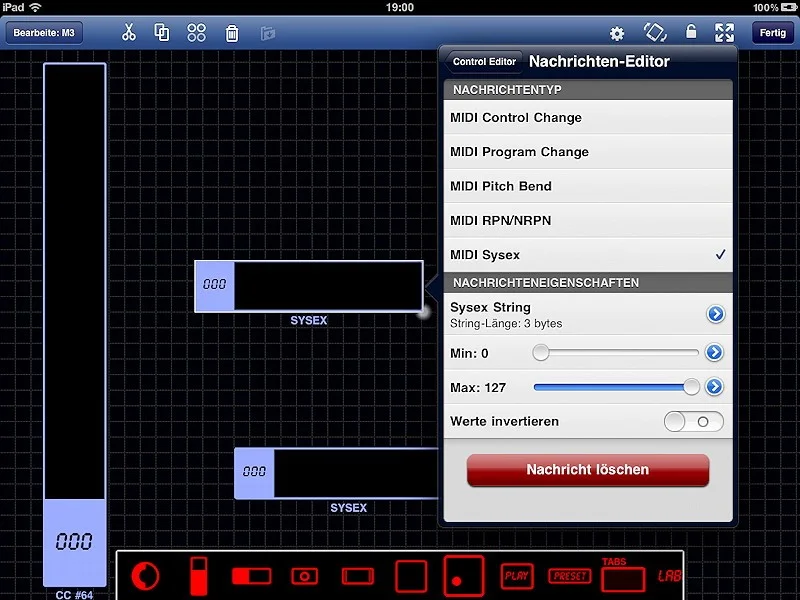Click the CC #64 label

(x=74, y=594)
